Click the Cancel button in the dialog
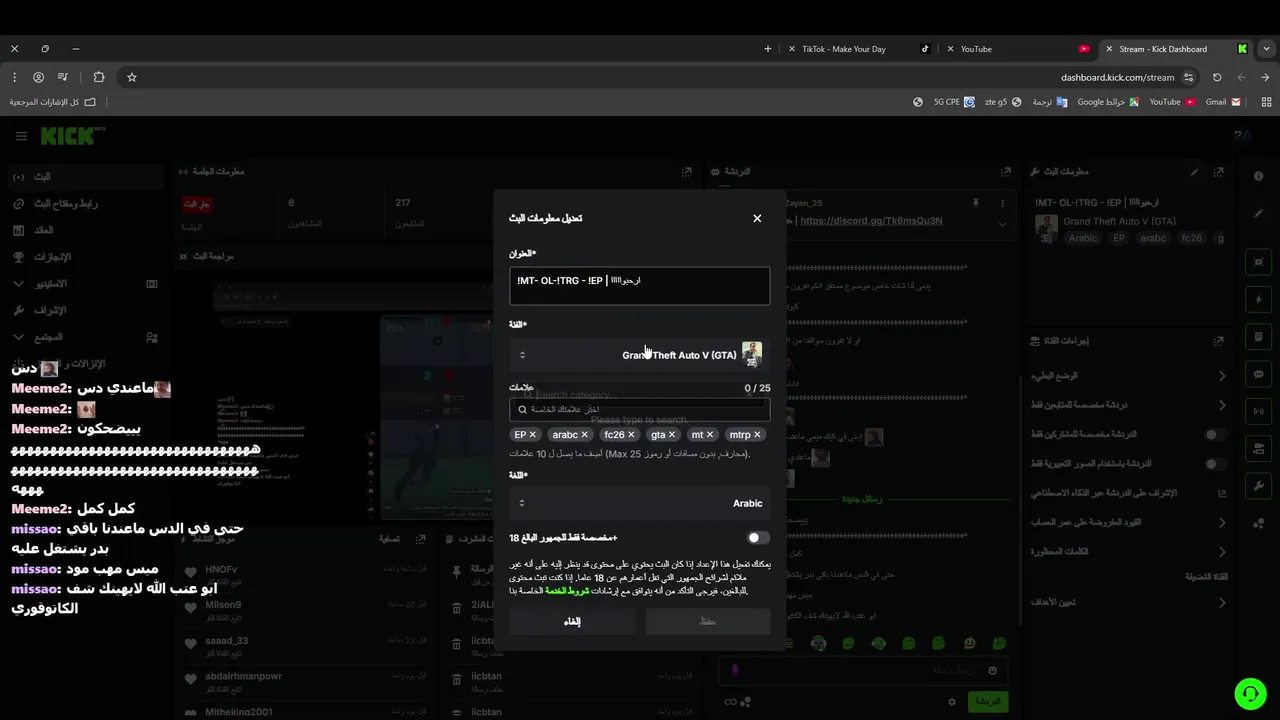The image size is (1280, 720). tap(572, 621)
